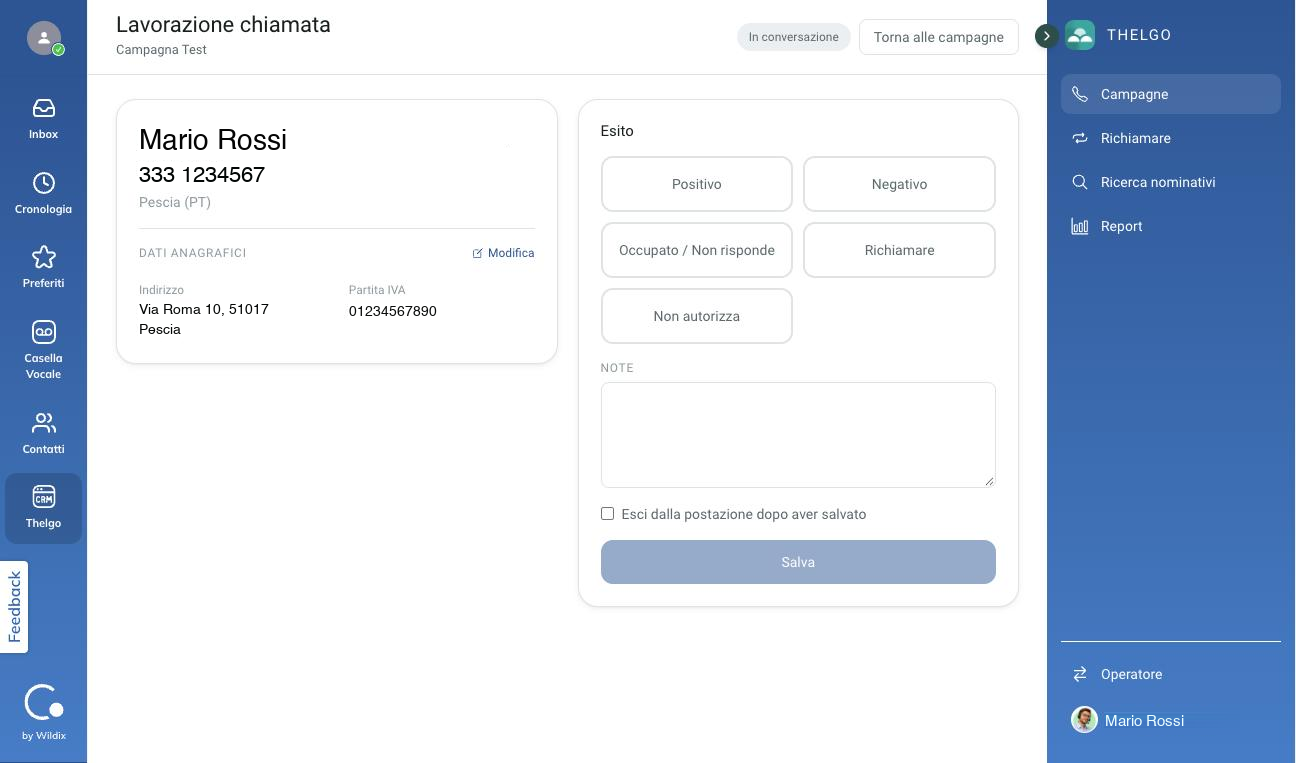Click the Modifica edit pencil icon
Viewport: 1296px width, 763px height.
pyautogui.click(x=478, y=253)
